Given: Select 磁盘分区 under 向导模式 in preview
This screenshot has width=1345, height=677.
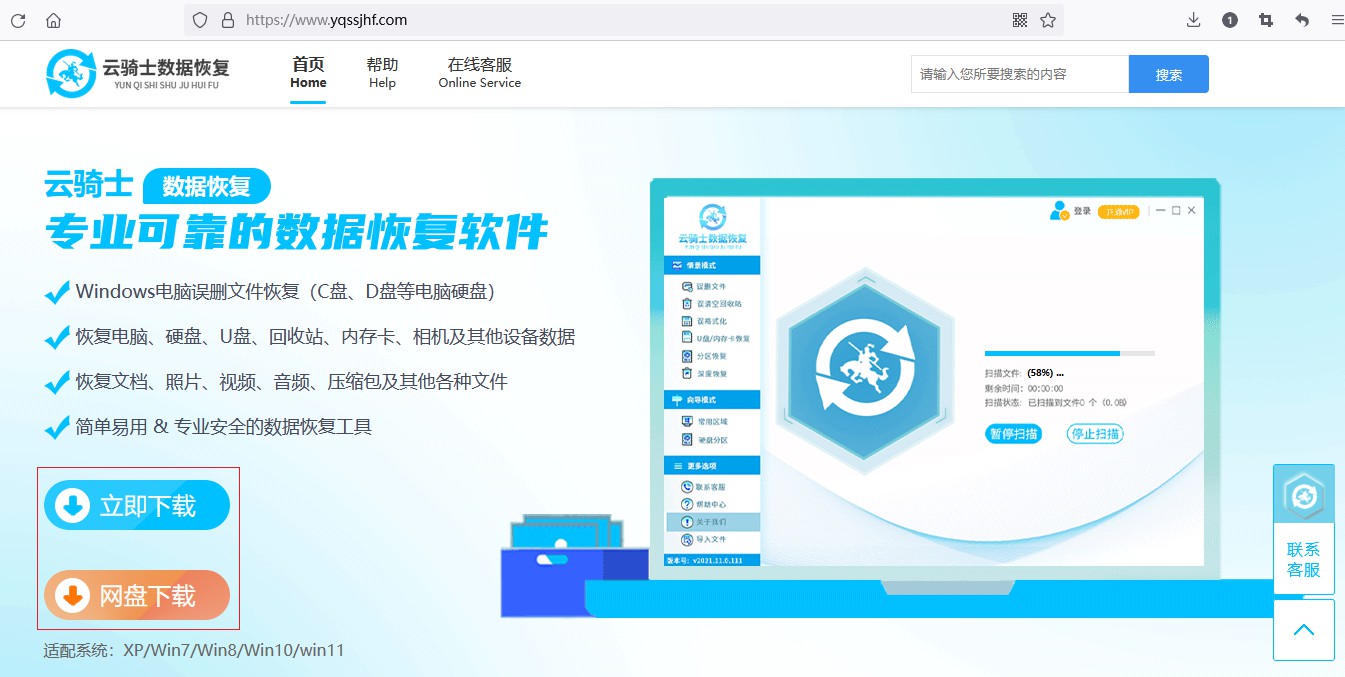Looking at the screenshot, I should (704, 440).
